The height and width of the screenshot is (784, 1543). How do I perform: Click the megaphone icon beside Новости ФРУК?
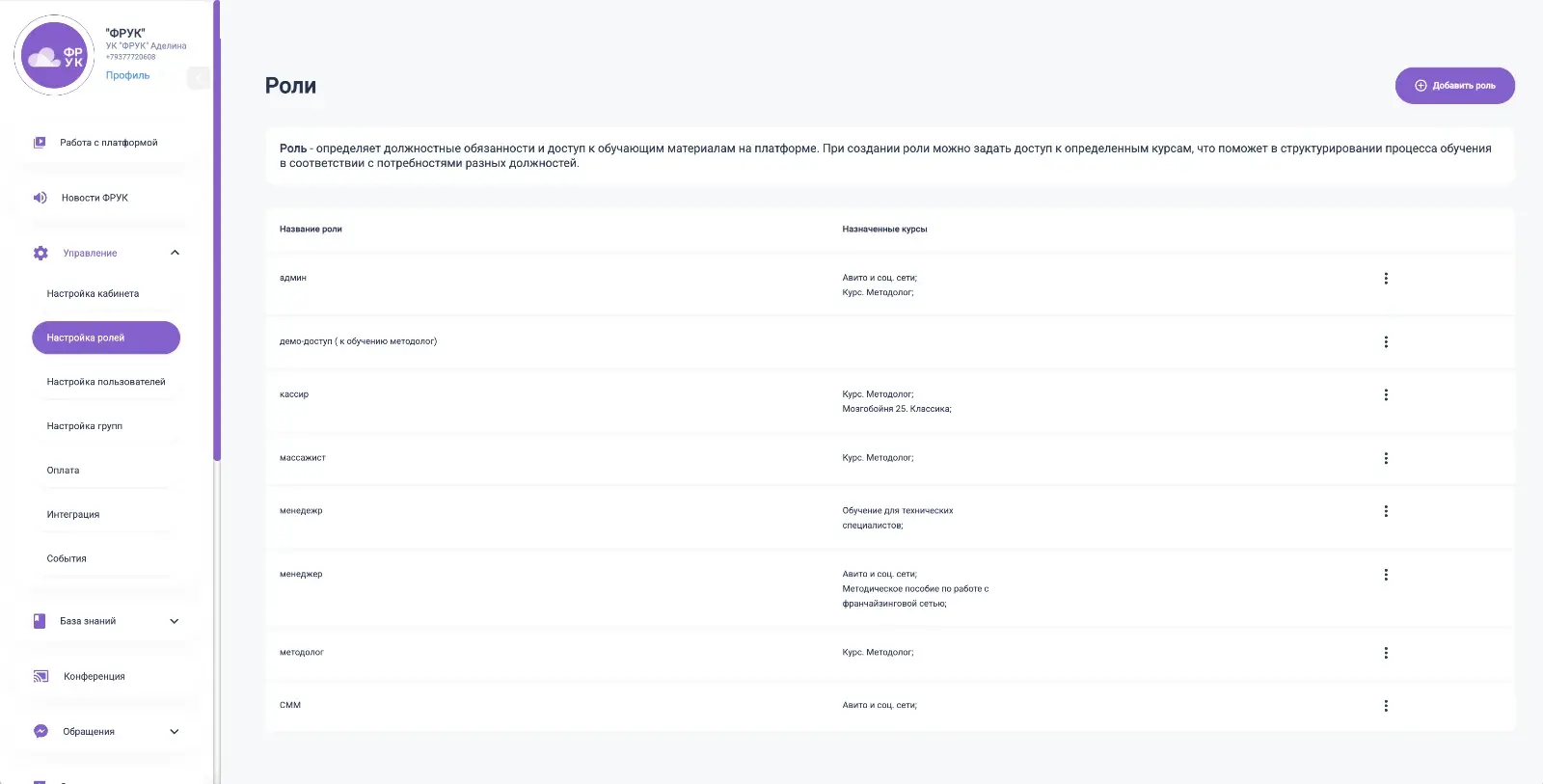tap(40, 198)
